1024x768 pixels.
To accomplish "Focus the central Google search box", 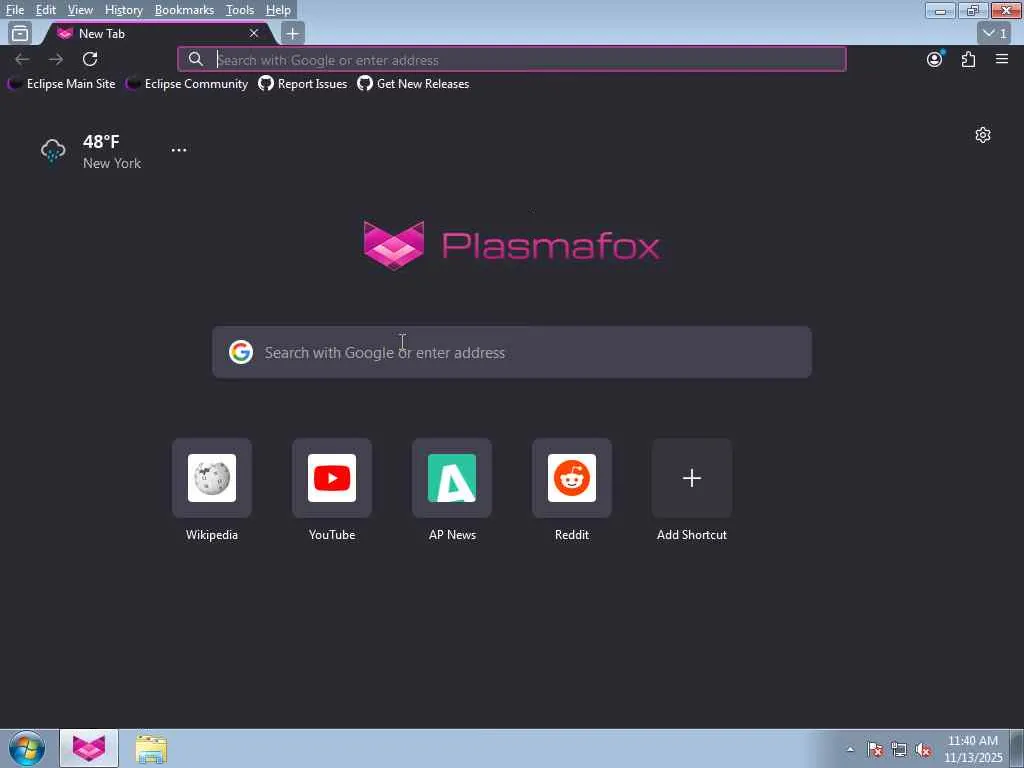I will pyautogui.click(x=512, y=353).
